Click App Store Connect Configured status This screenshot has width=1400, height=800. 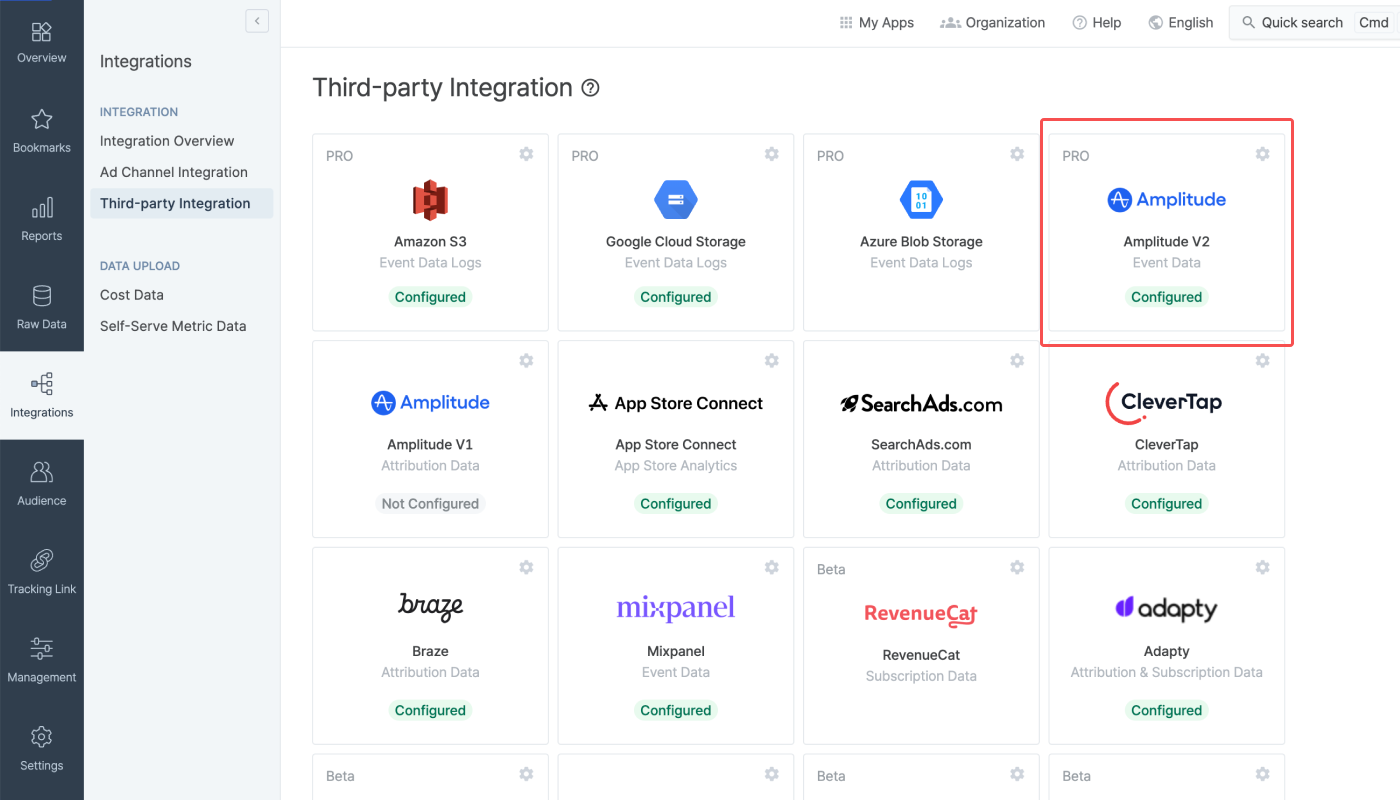pyautogui.click(x=676, y=504)
